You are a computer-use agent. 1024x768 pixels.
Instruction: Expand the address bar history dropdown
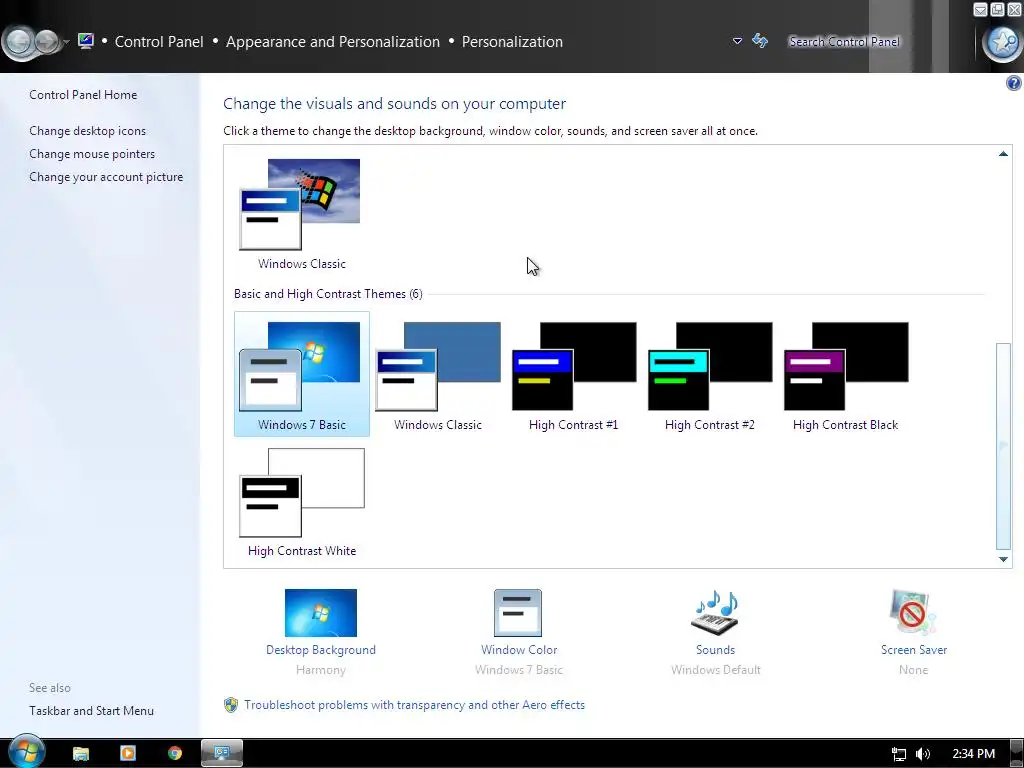click(x=737, y=41)
